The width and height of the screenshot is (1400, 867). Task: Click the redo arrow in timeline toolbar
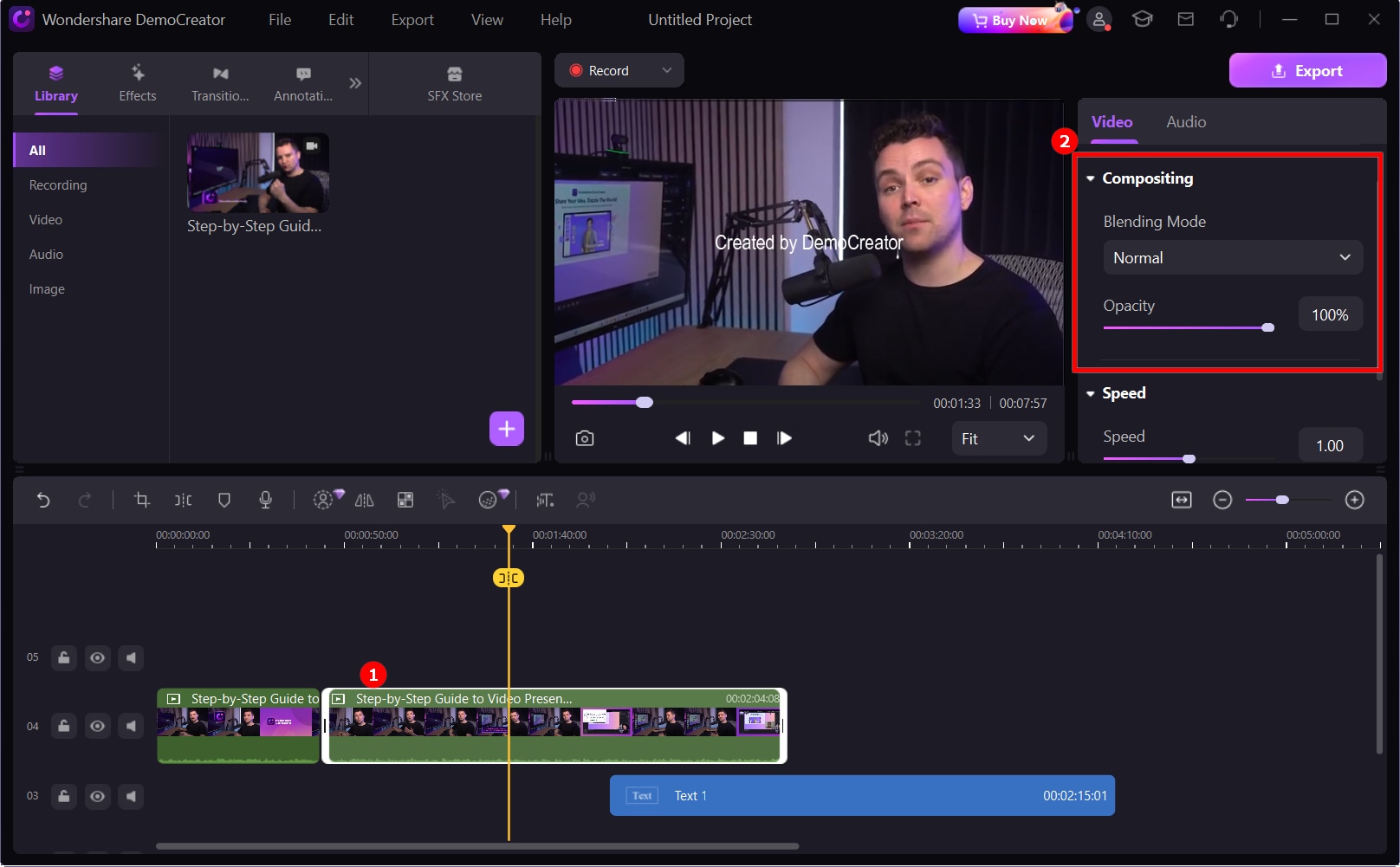(85, 500)
